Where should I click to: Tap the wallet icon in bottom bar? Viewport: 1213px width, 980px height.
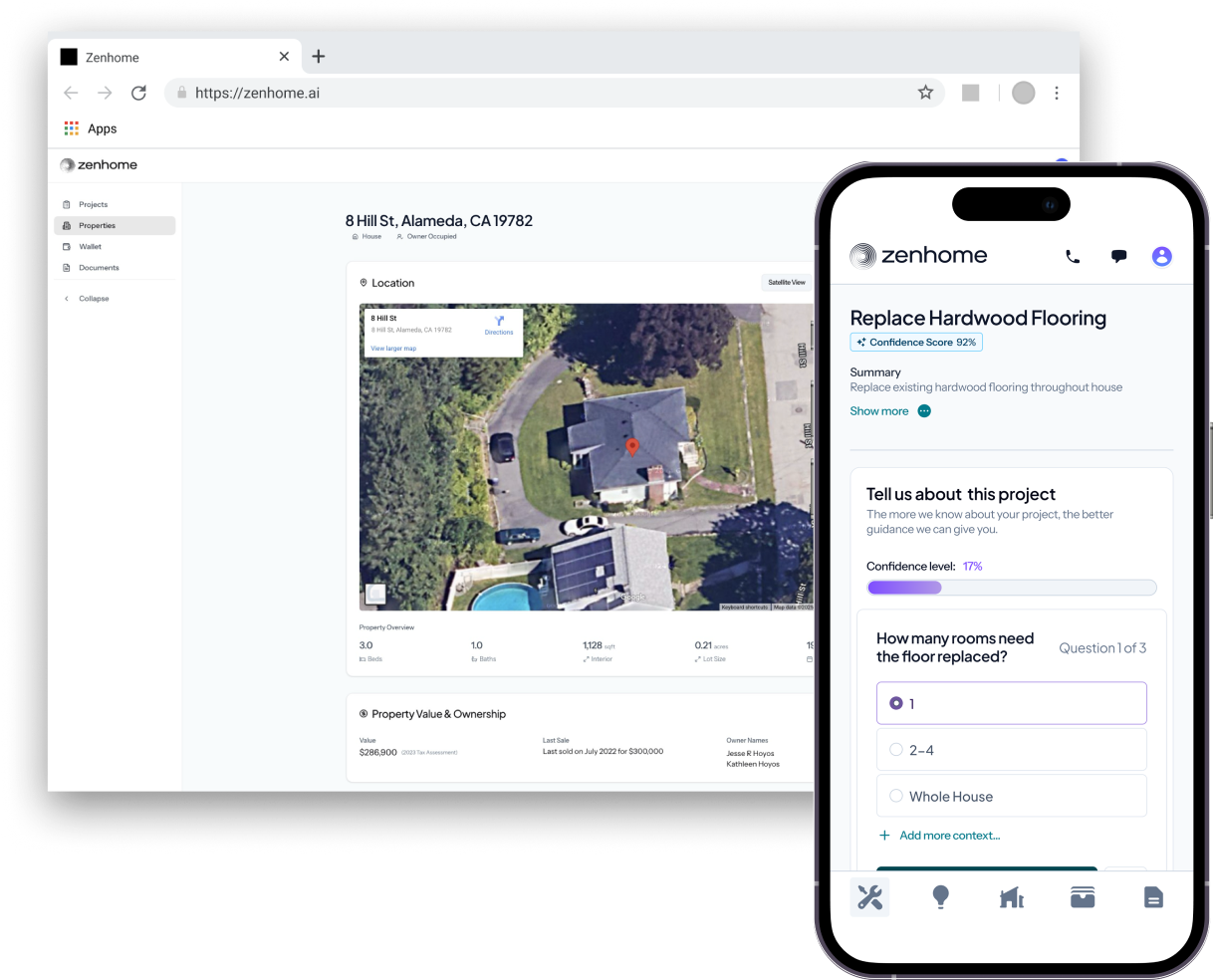click(1083, 897)
